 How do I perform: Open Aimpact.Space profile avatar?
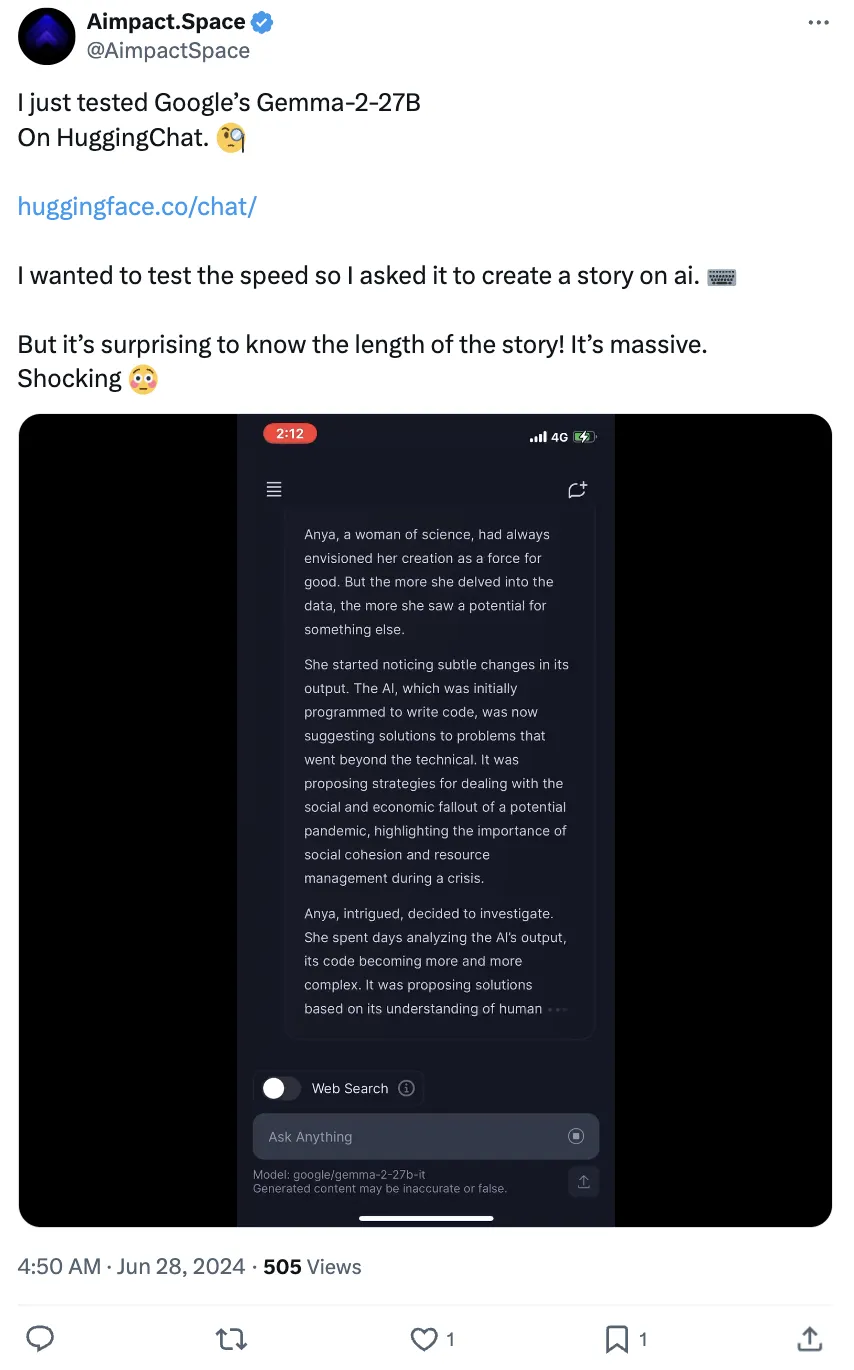[46, 36]
